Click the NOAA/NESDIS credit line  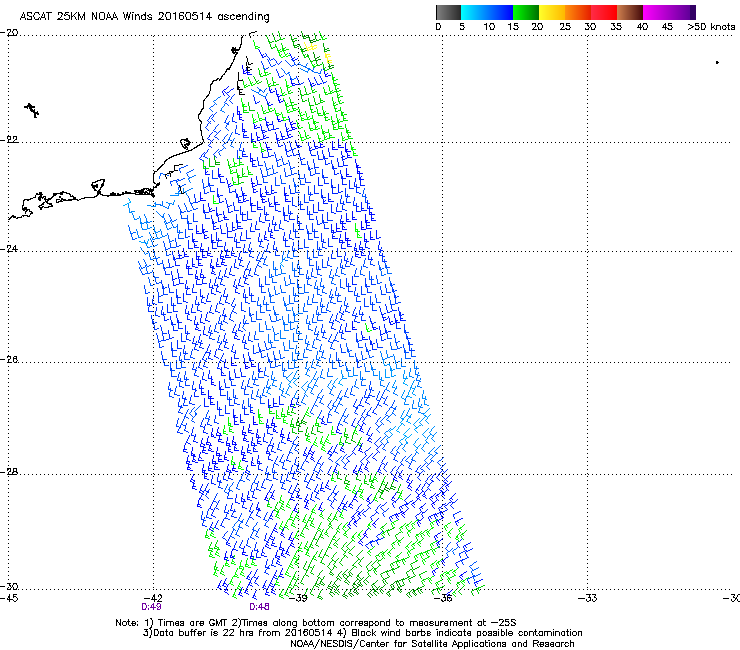[x=432, y=644]
